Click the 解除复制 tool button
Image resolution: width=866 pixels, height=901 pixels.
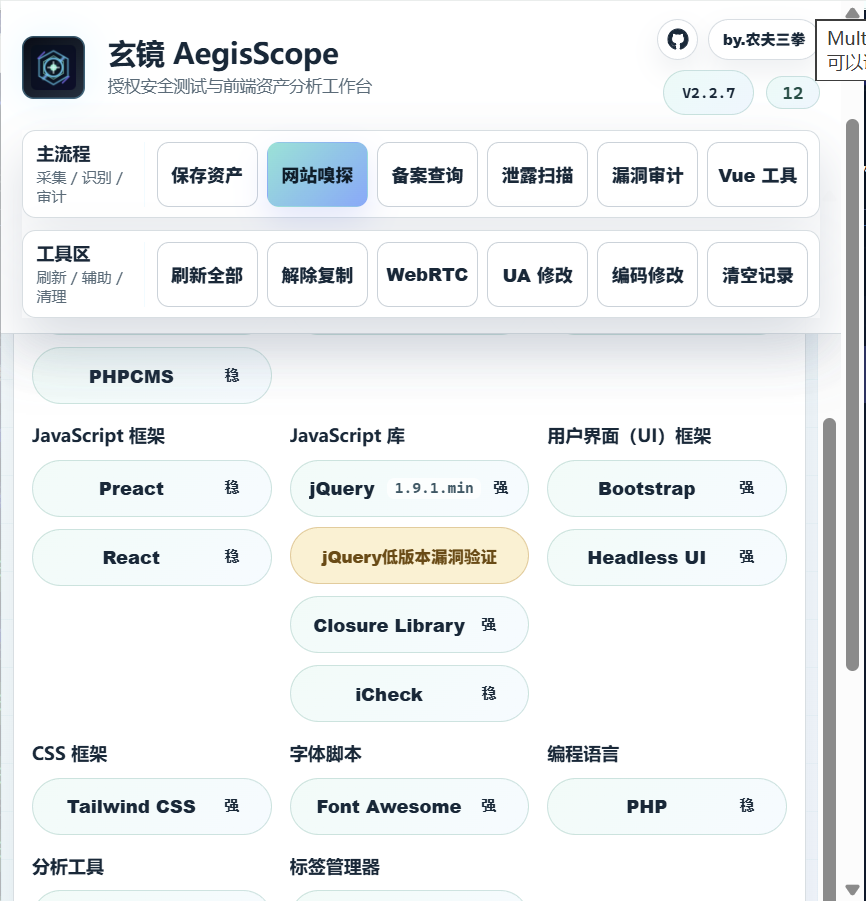(317, 275)
